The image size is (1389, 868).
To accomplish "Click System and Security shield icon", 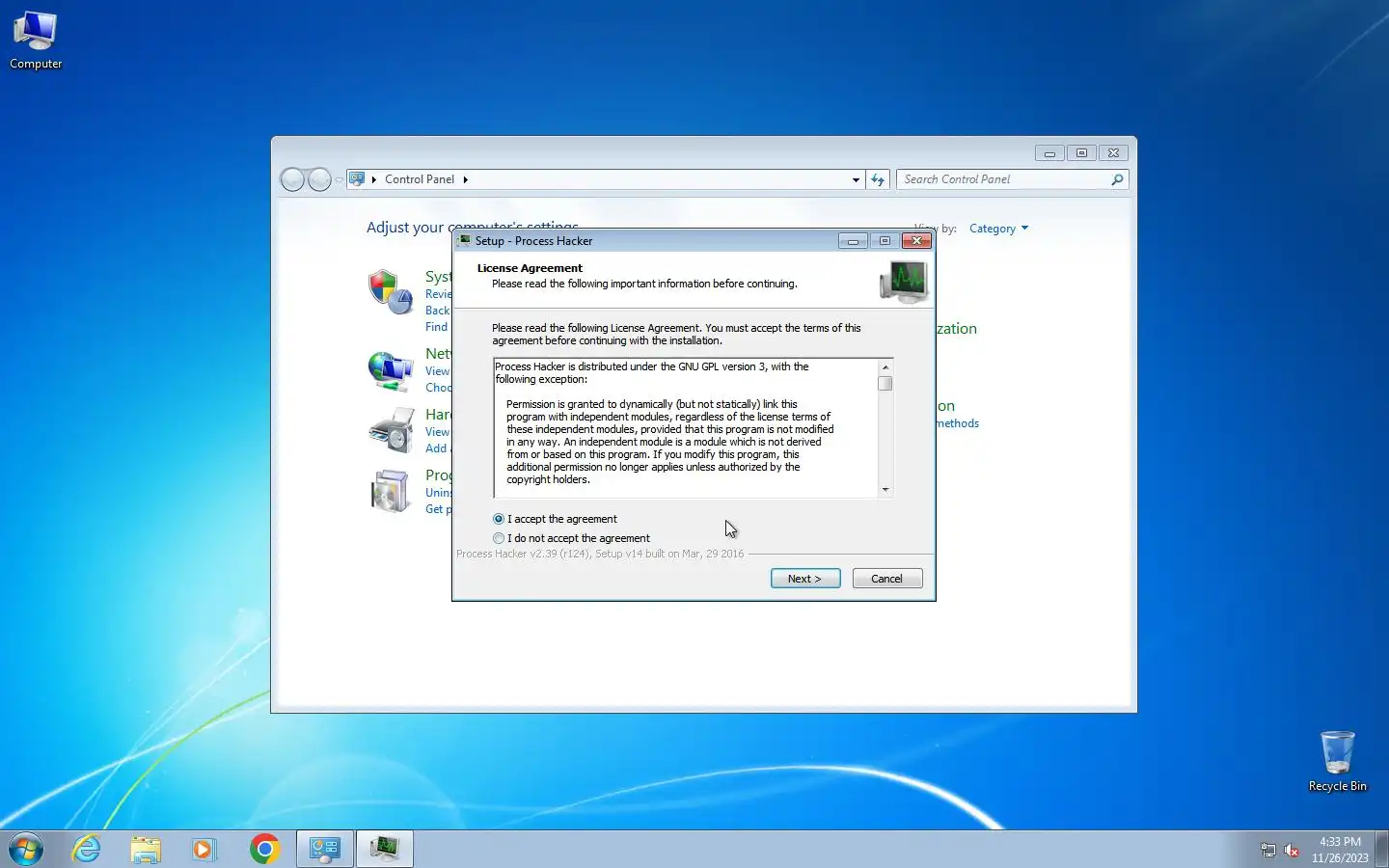I will click(391, 292).
